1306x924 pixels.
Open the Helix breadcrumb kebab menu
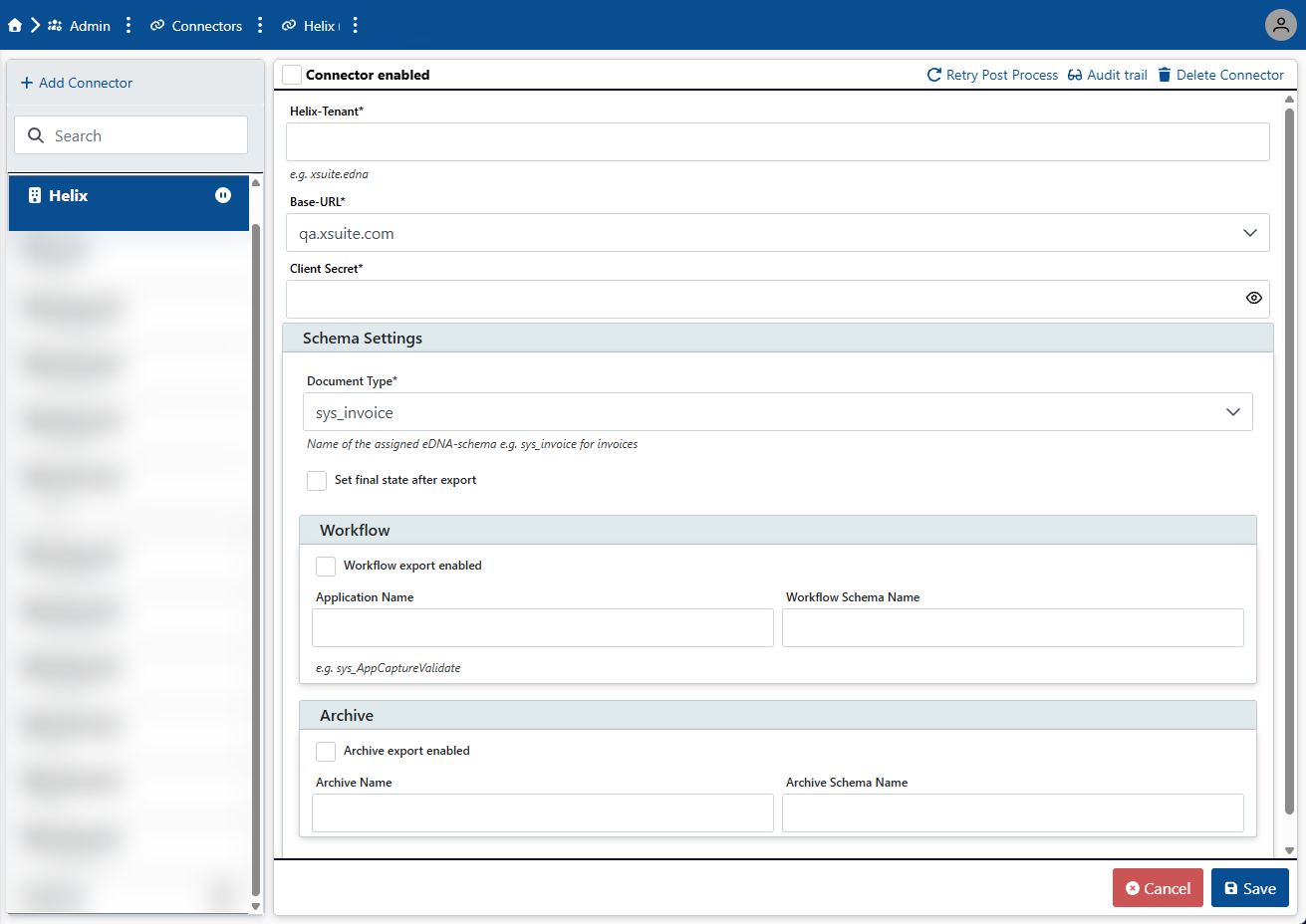point(356,25)
